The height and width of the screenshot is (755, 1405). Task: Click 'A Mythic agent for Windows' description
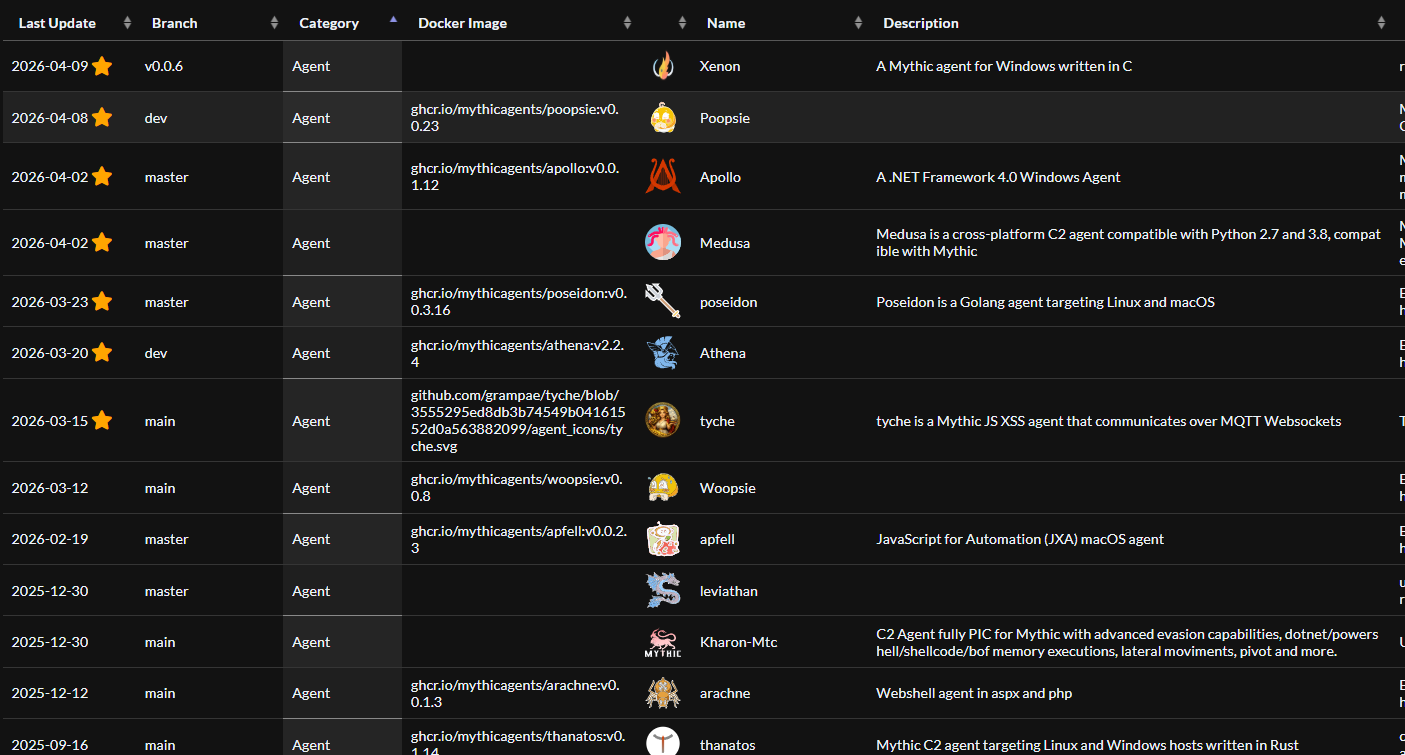[1004, 66]
